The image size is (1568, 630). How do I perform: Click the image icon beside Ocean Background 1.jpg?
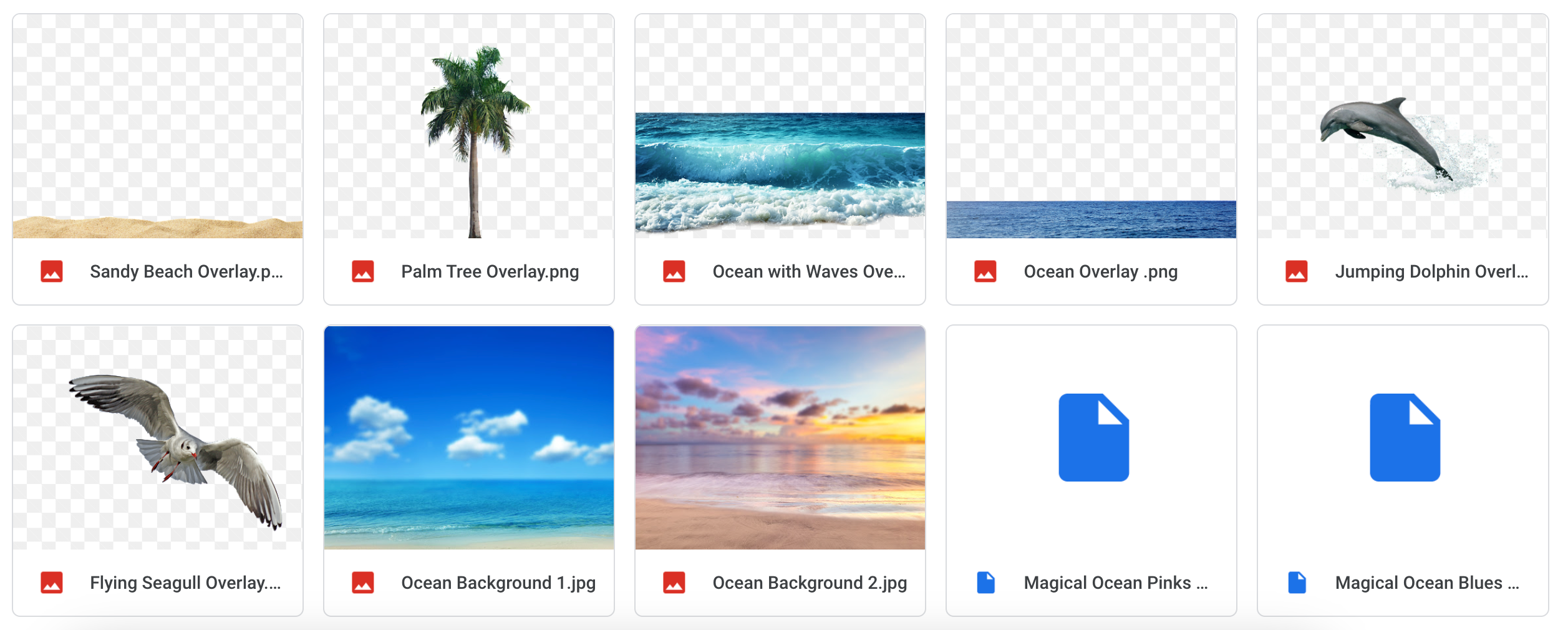tap(363, 583)
